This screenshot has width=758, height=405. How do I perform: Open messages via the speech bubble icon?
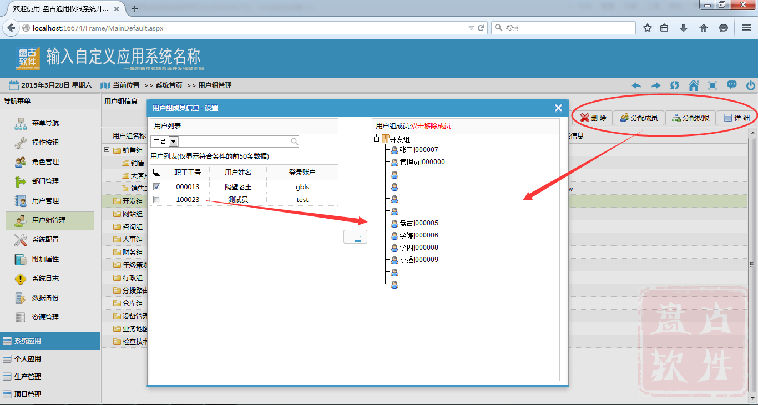pos(731,85)
